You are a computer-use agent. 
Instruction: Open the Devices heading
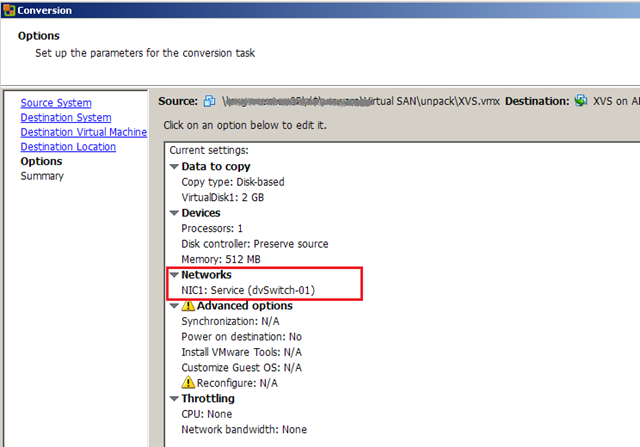pos(201,213)
